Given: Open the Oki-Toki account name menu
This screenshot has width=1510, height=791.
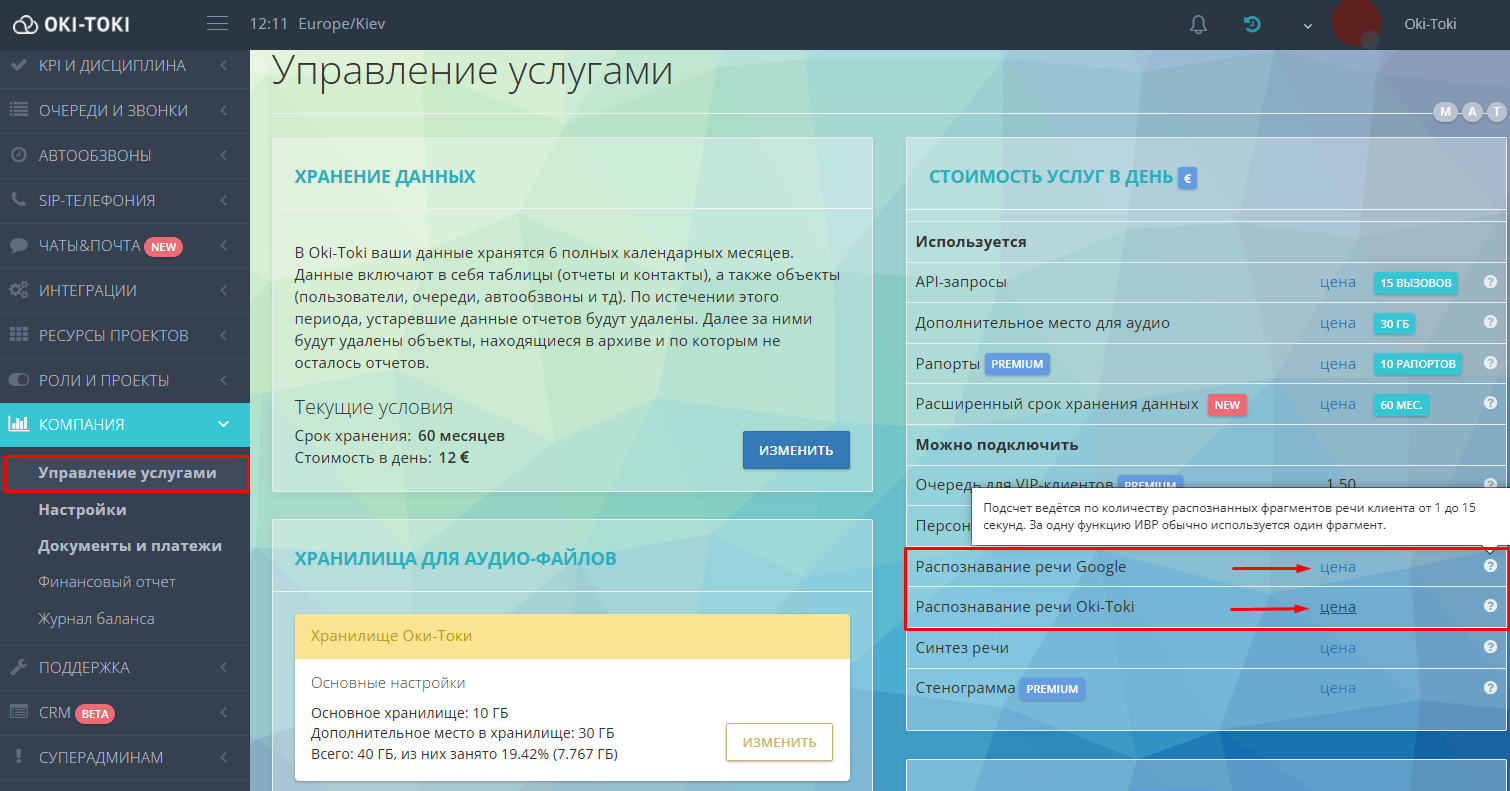Looking at the screenshot, I should [x=1430, y=24].
